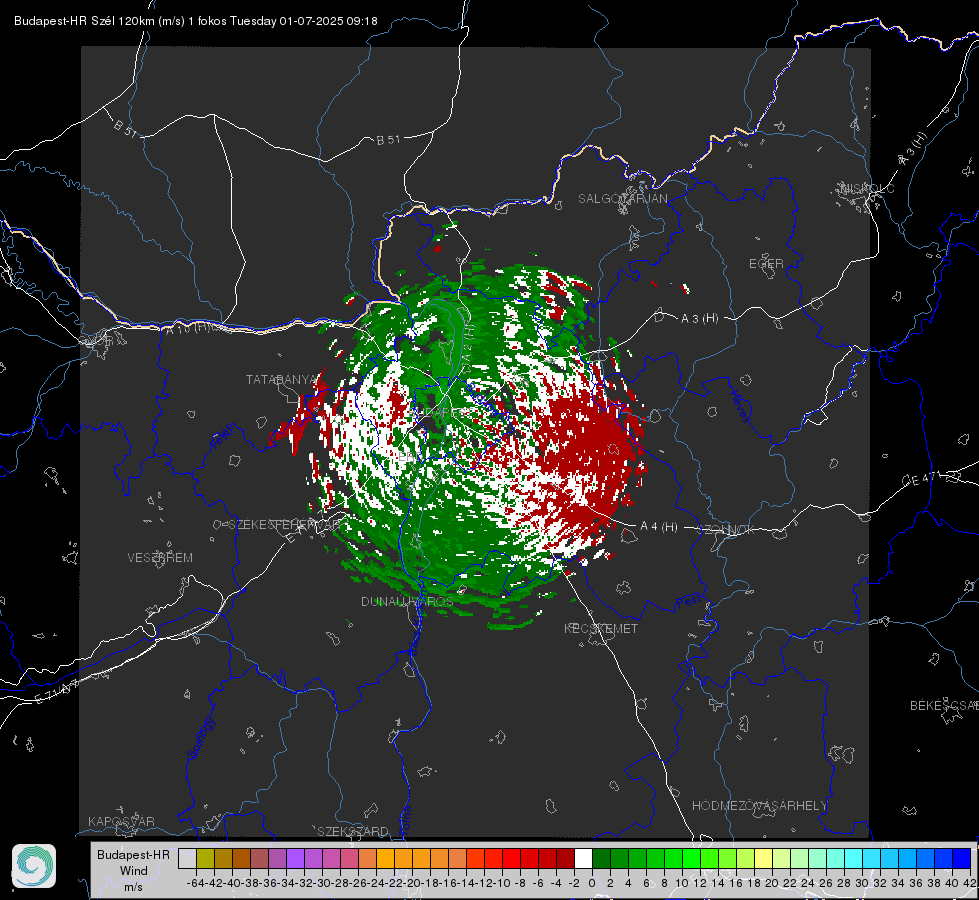Click the A 3 (H) label east of Budapest
This screenshot has width=979, height=900.
[x=699, y=318]
